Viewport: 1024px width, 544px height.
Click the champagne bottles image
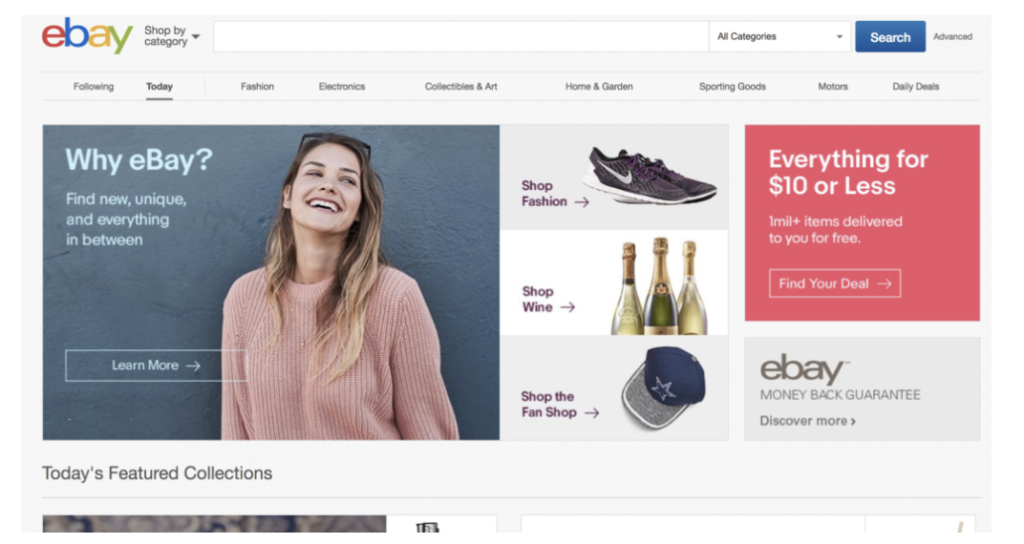pyautogui.click(x=660, y=286)
